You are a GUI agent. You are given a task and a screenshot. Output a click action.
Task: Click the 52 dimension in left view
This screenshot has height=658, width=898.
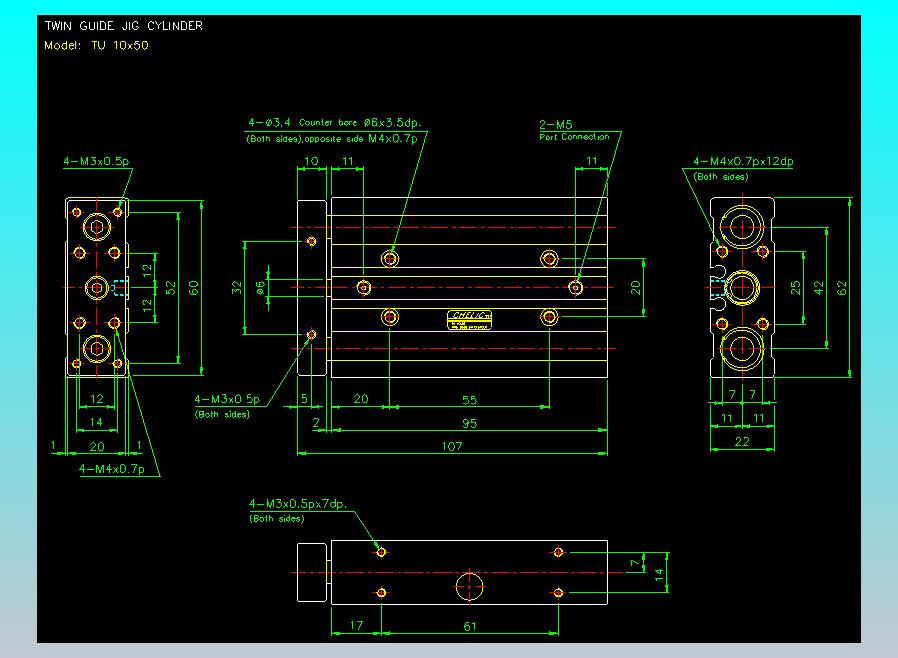point(170,288)
